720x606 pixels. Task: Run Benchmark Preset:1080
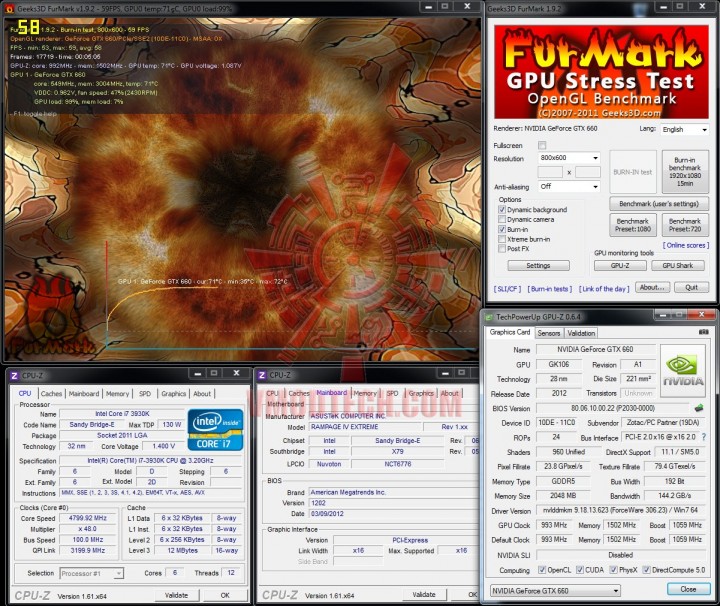click(x=633, y=225)
